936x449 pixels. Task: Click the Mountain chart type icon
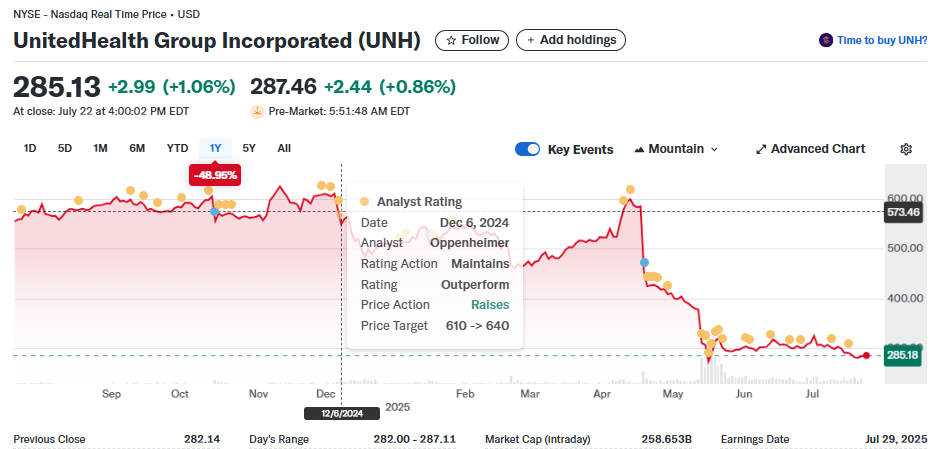click(x=639, y=149)
